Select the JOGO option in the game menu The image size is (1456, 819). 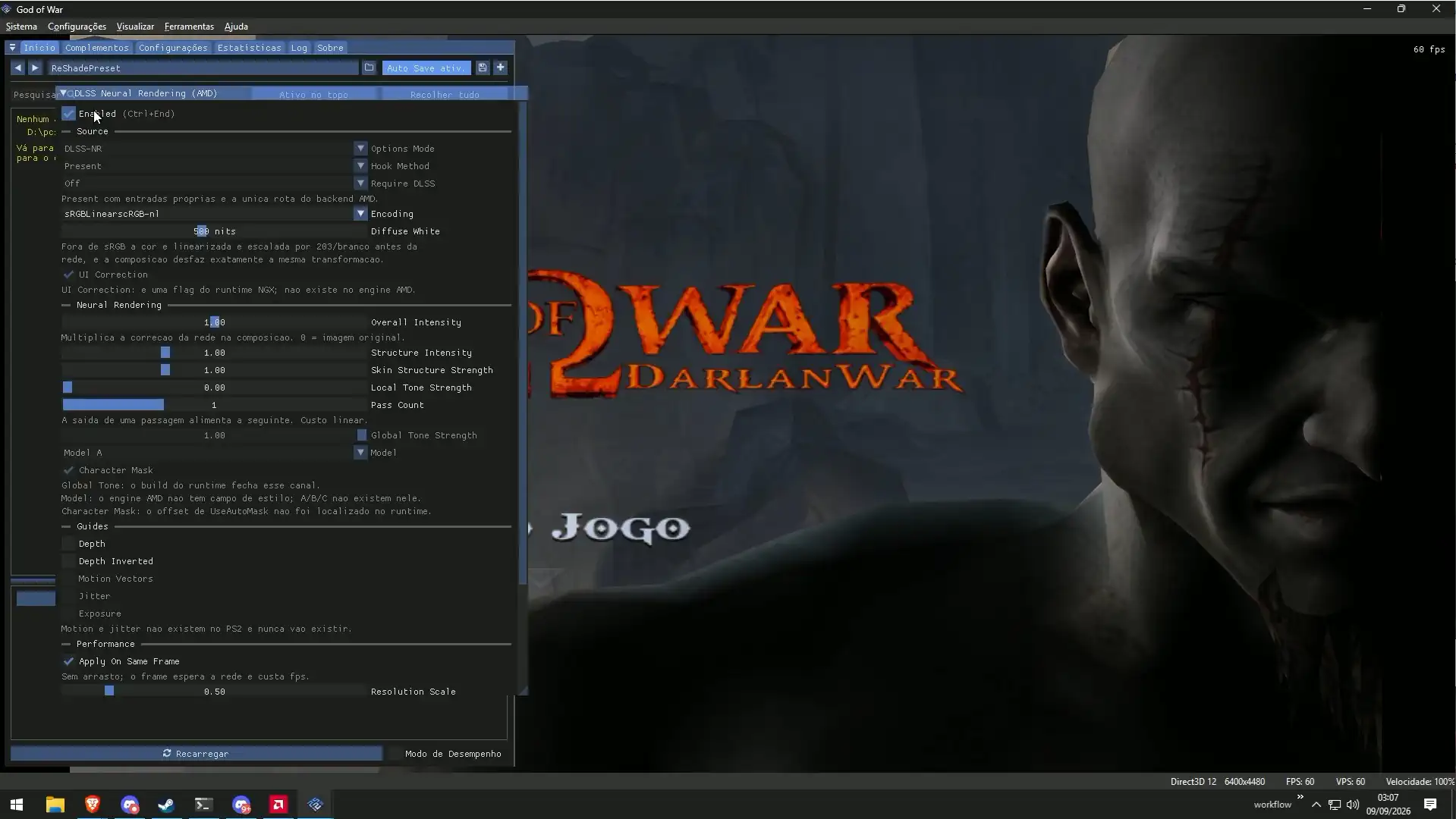coord(621,528)
